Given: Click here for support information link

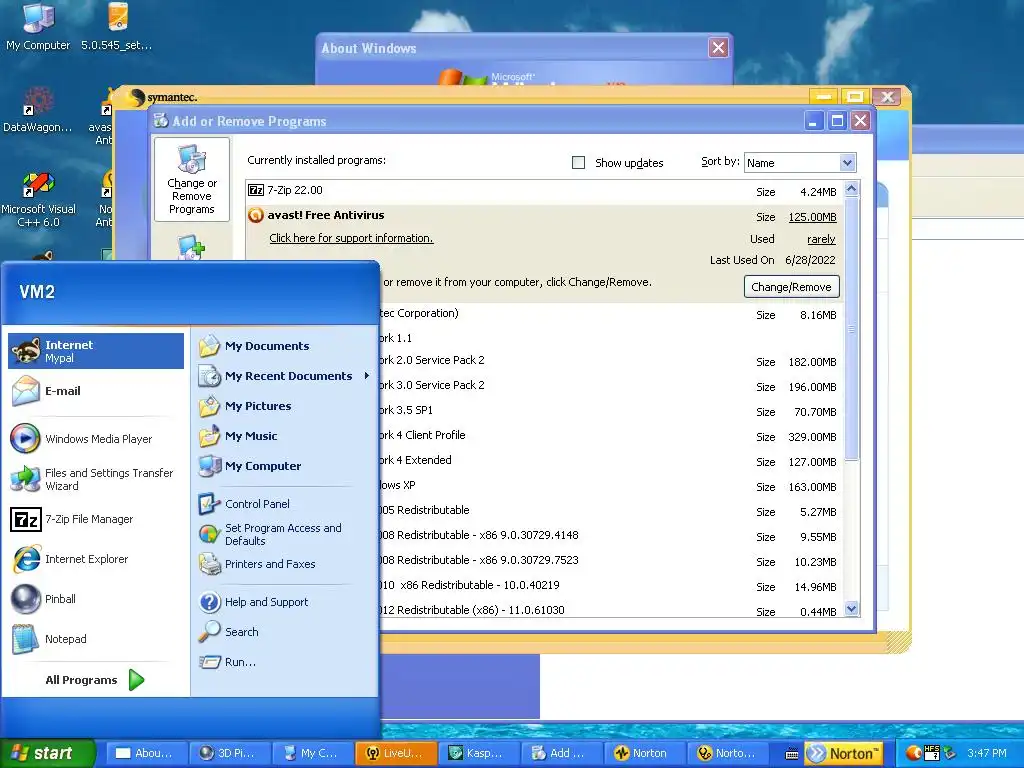Looking at the screenshot, I should [x=351, y=238].
